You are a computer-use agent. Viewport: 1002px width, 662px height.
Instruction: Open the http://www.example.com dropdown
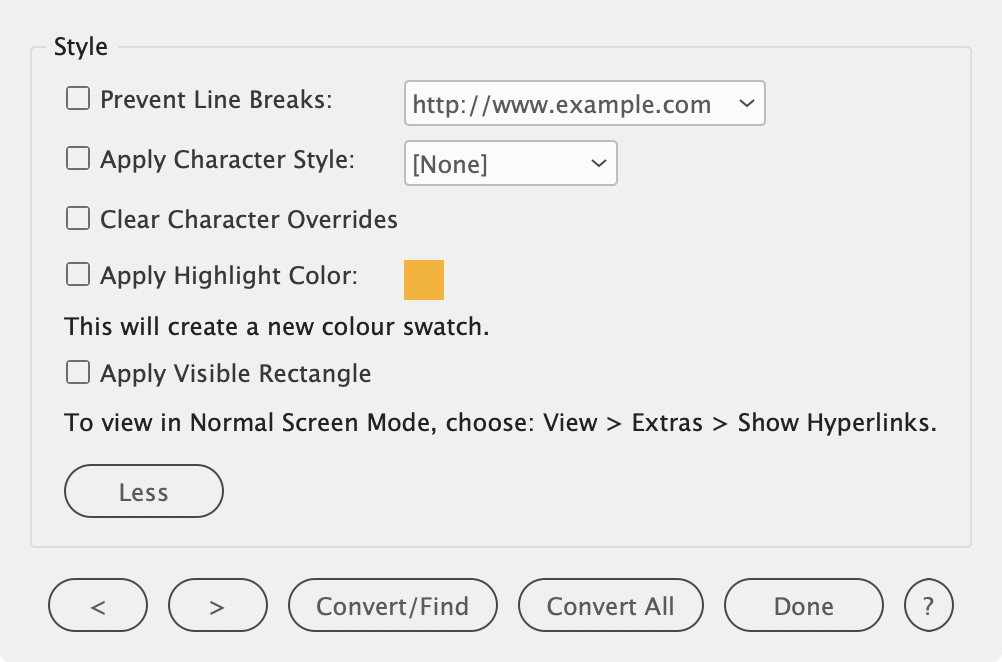coord(585,103)
